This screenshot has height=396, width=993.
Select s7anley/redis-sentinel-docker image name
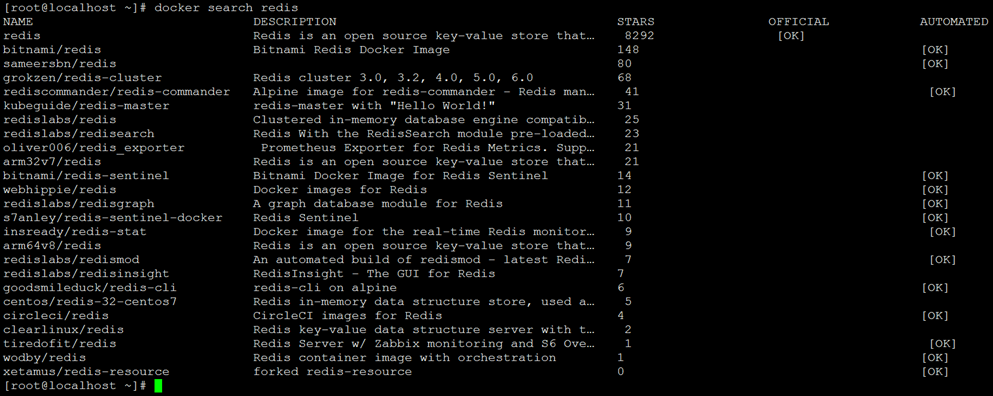coord(113,217)
